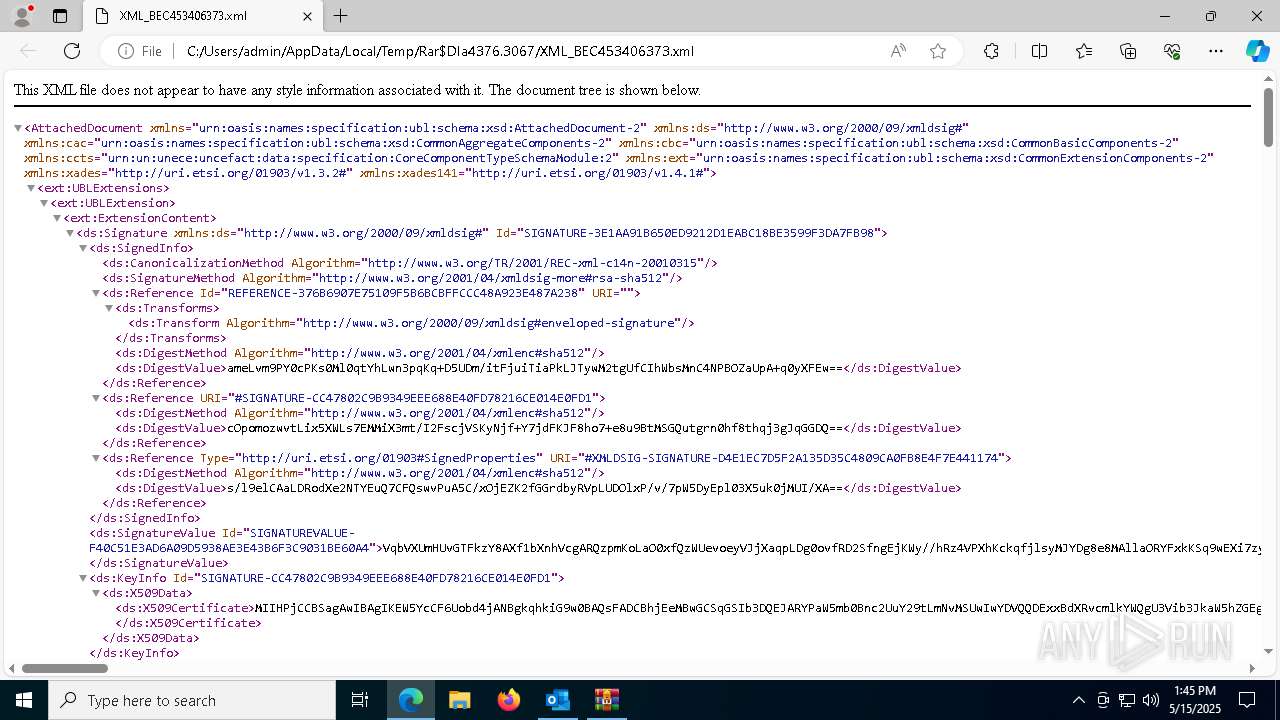View site information for File

pyautogui.click(x=140, y=51)
